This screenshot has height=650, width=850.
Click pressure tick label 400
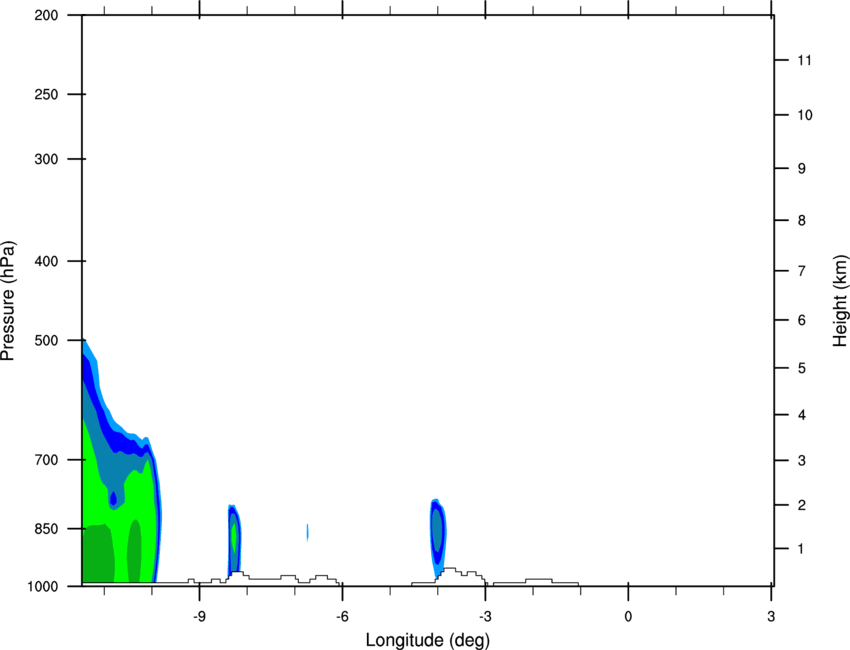(x=46, y=261)
